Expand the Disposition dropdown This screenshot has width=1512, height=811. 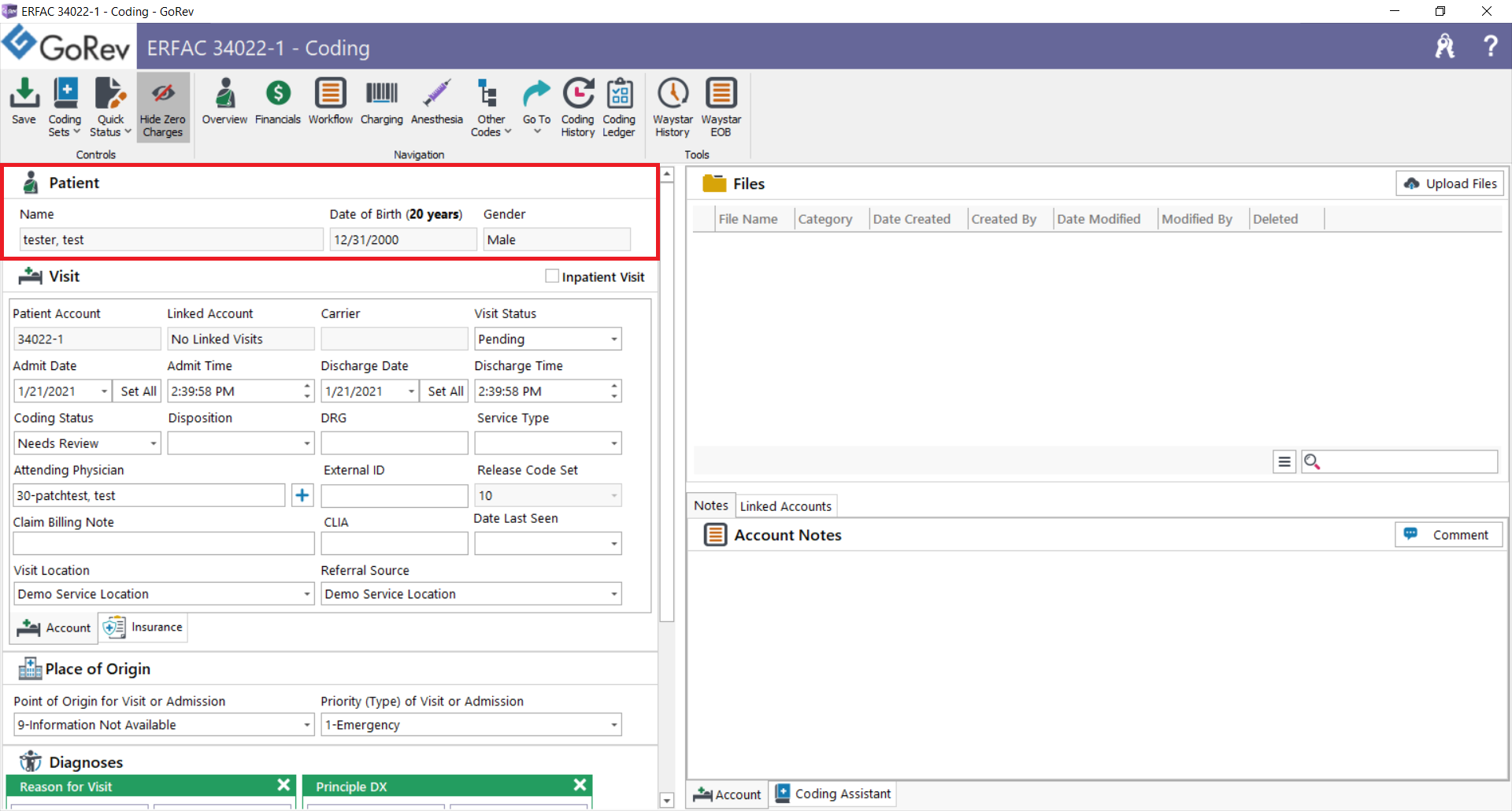tap(307, 443)
